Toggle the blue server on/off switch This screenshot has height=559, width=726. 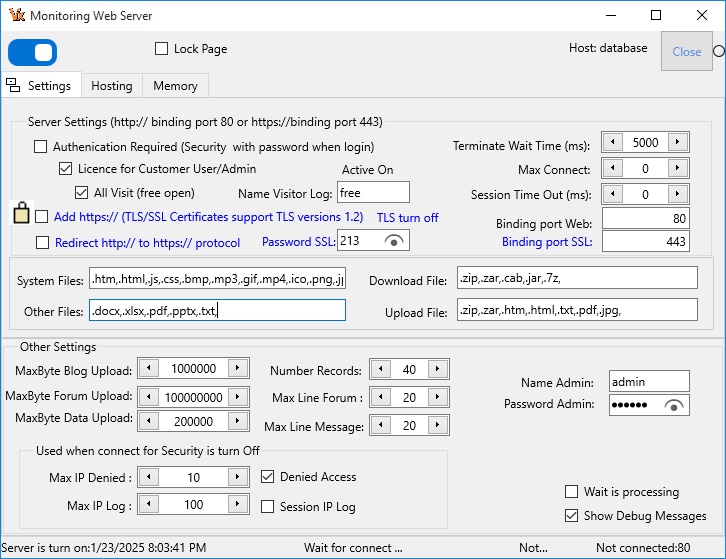(x=32, y=52)
